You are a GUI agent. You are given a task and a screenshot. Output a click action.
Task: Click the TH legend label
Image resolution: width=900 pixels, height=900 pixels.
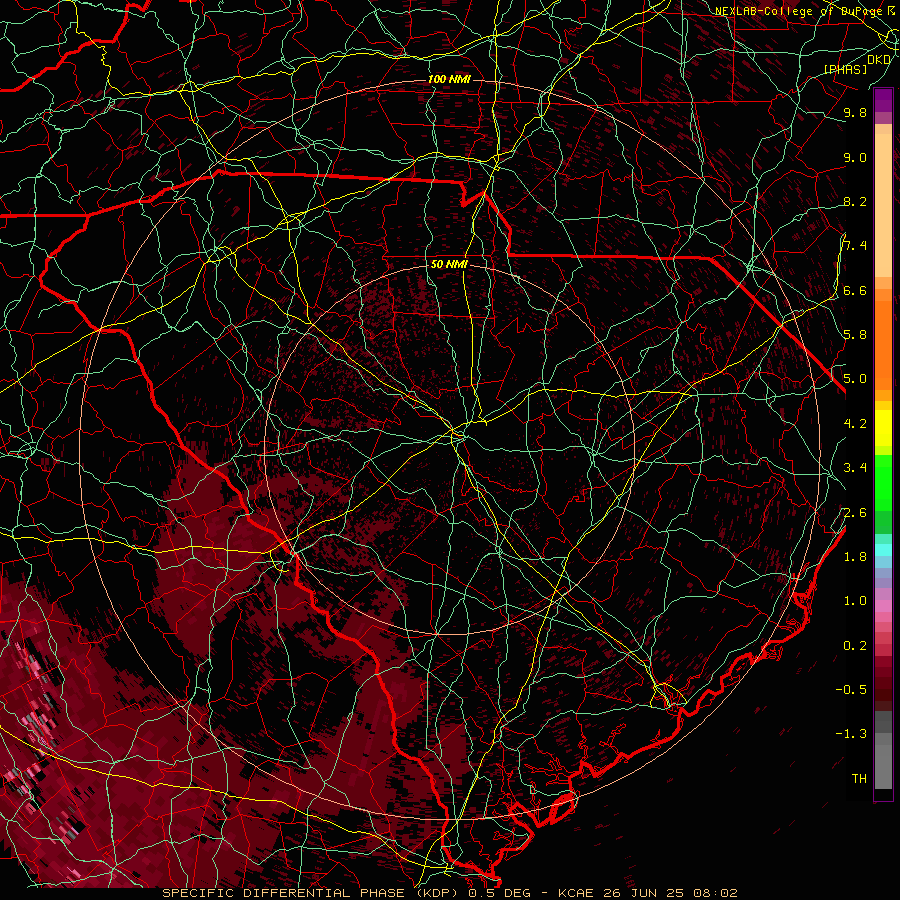pyautogui.click(x=859, y=778)
